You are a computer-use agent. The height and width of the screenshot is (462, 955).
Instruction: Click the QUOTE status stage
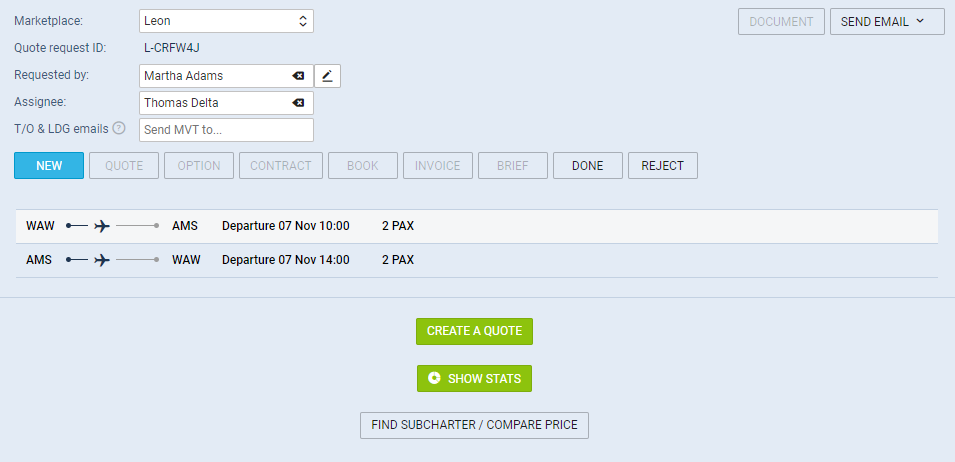(124, 166)
